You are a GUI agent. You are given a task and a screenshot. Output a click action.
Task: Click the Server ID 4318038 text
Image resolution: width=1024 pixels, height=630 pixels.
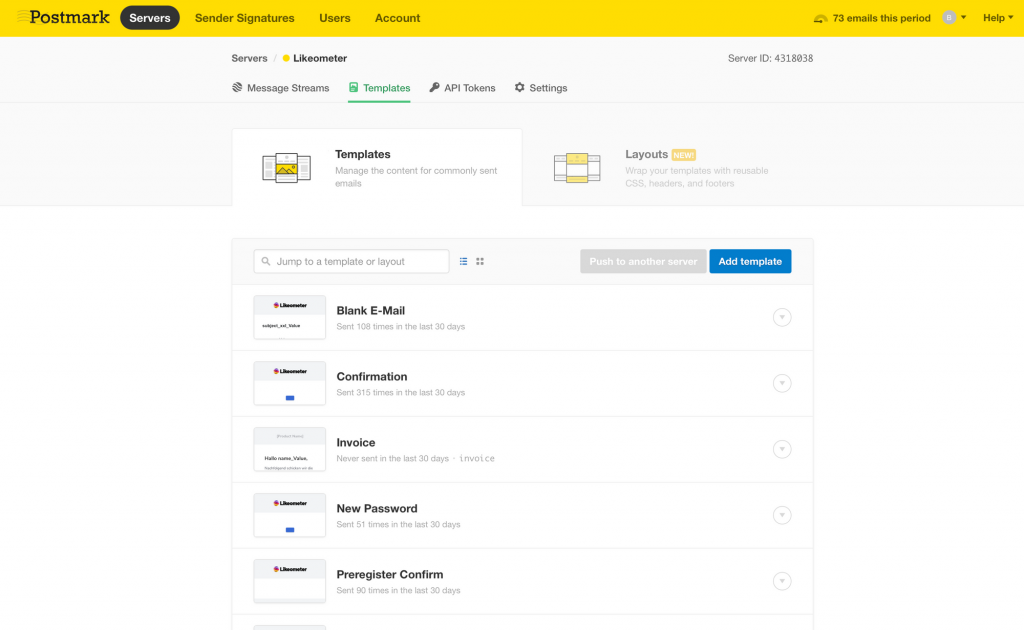[770, 58]
